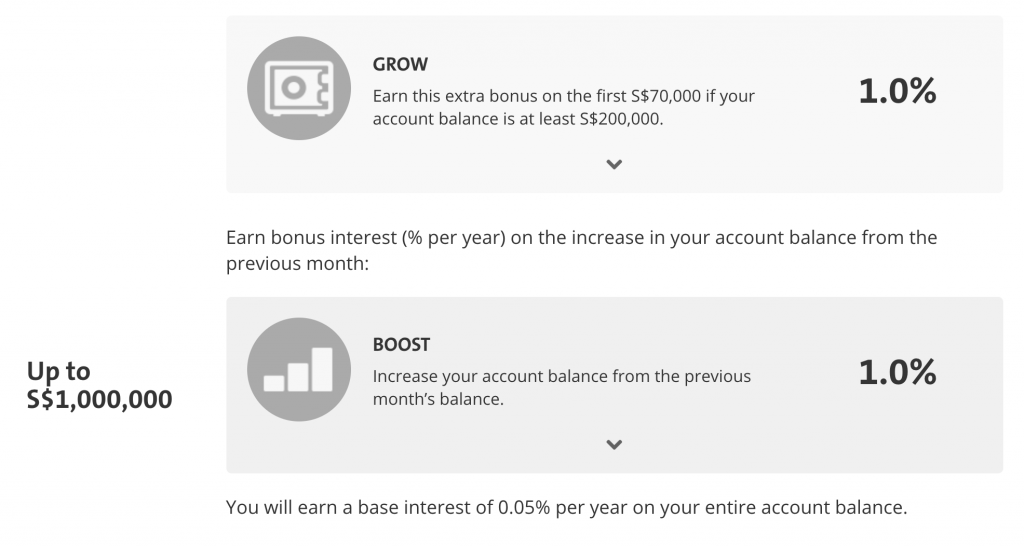The width and height of the screenshot is (1024, 546).
Task: Select the GROW heading
Action: click(x=400, y=64)
